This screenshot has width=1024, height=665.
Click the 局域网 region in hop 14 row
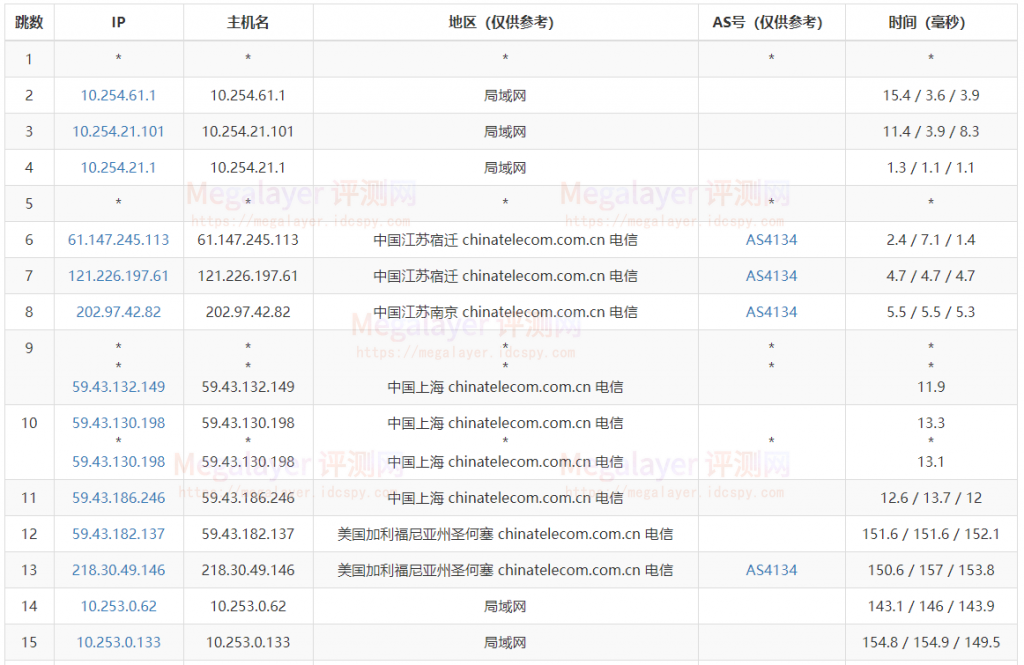point(505,606)
